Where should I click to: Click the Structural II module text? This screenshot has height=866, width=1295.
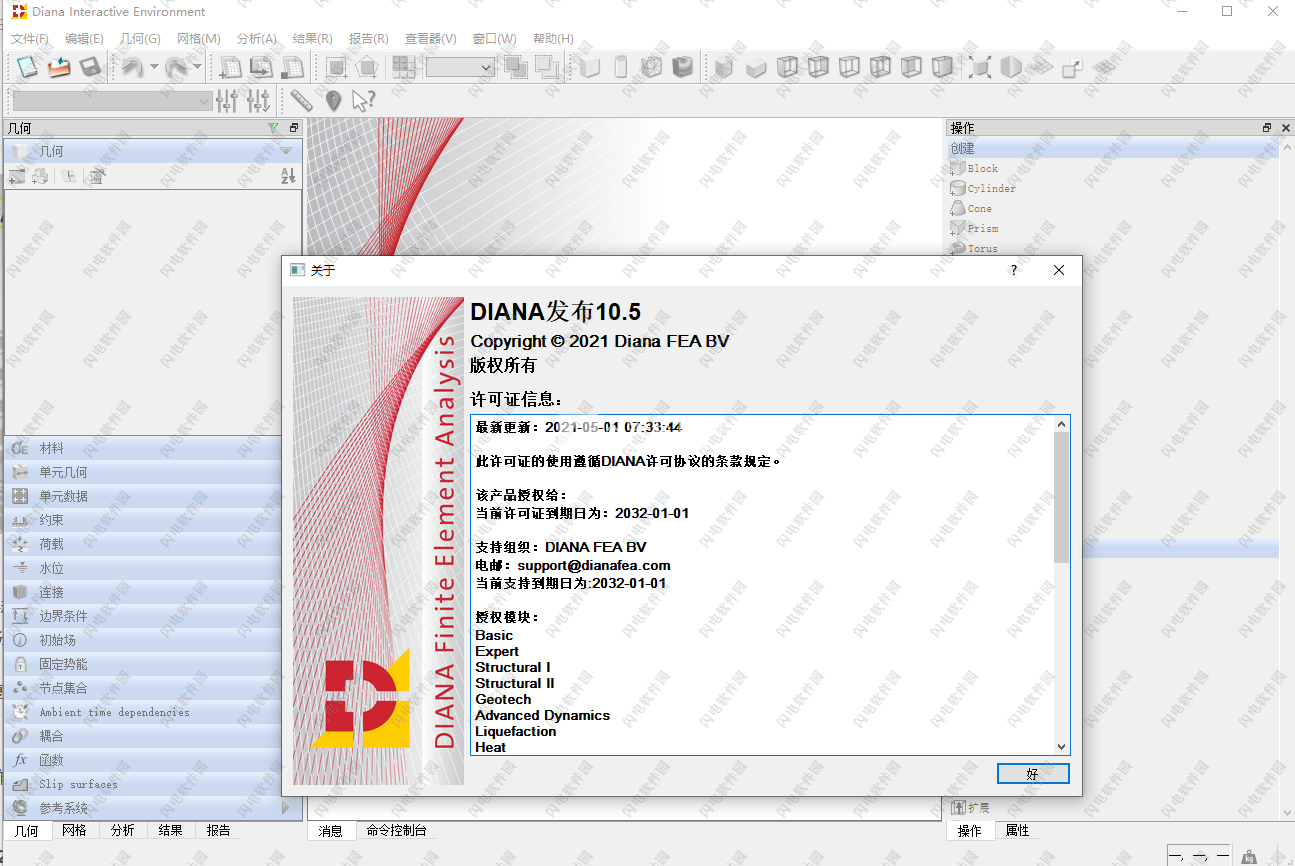515,683
